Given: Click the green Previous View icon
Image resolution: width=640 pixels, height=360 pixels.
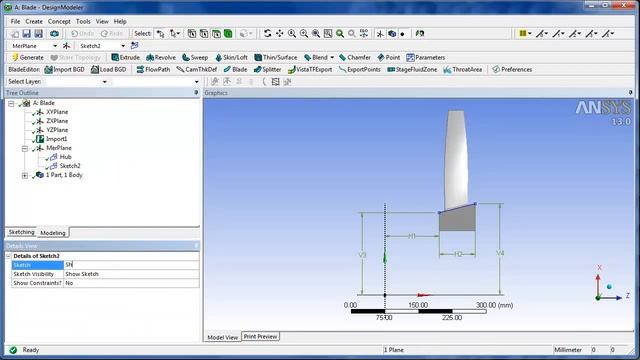Looking at the screenshot, I should pos(340,33).
